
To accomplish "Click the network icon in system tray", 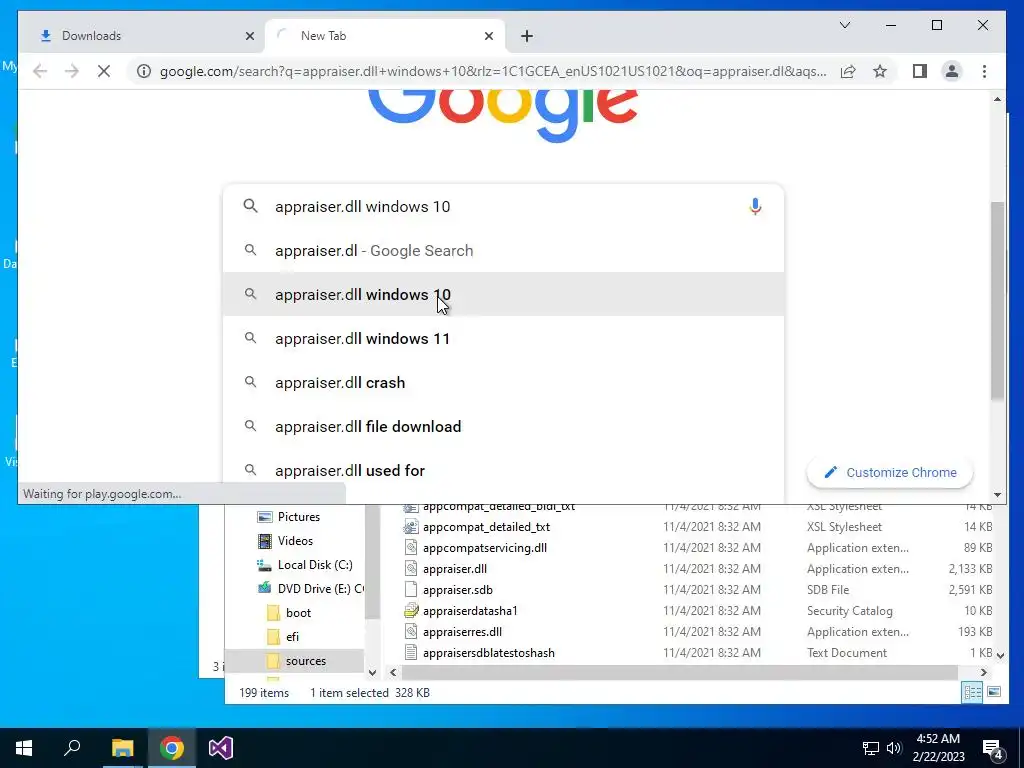I will pyautogui.click(x=871, y=748).
